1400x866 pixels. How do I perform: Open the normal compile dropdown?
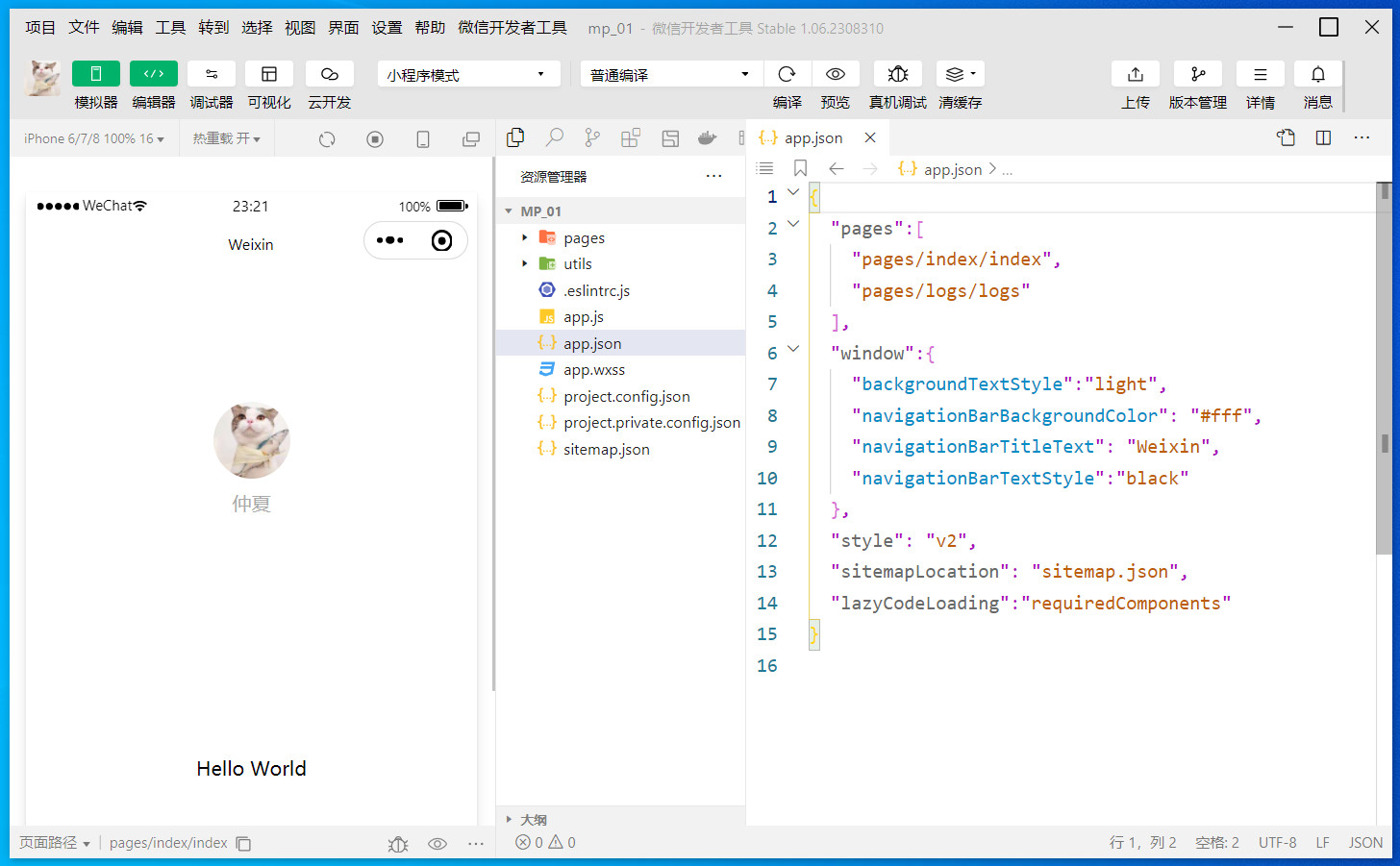point(671,74)
